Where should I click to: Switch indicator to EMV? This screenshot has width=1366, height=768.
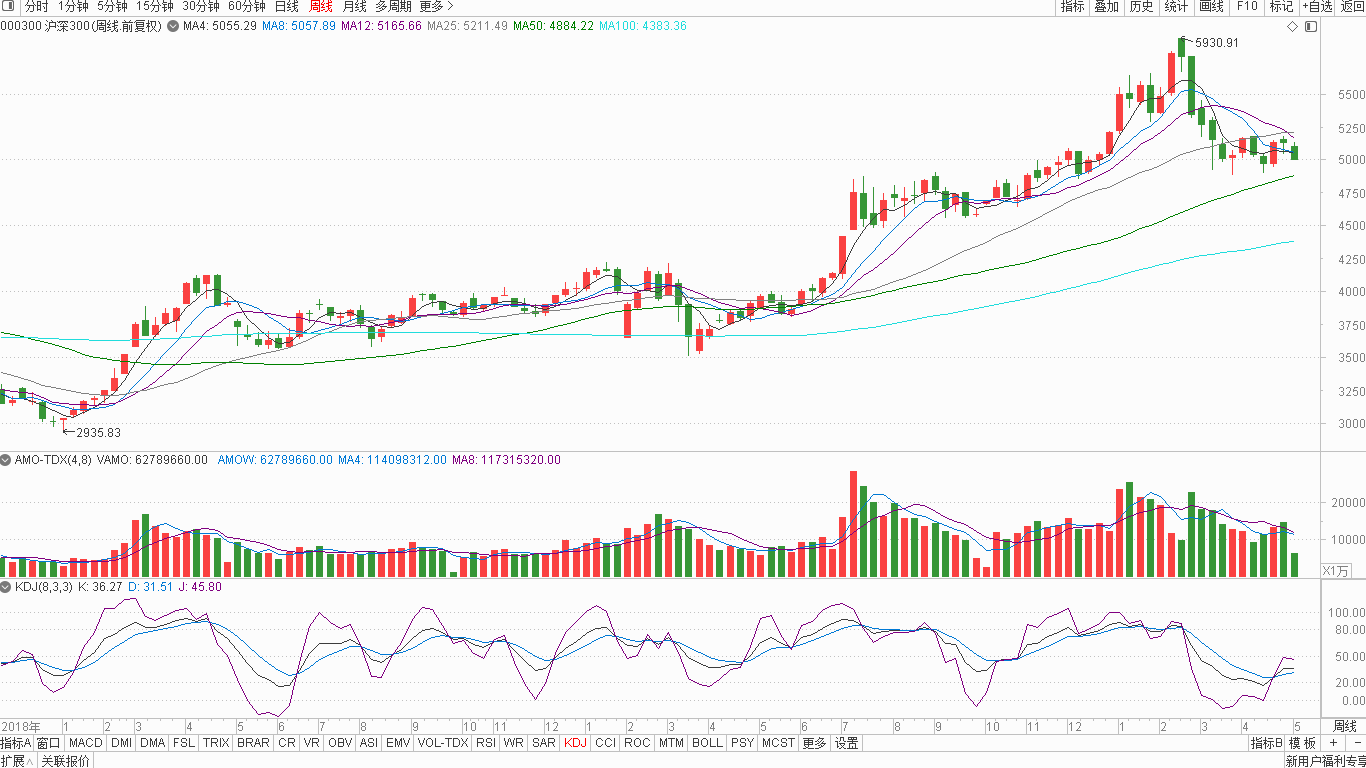click(x=398, y=743)
